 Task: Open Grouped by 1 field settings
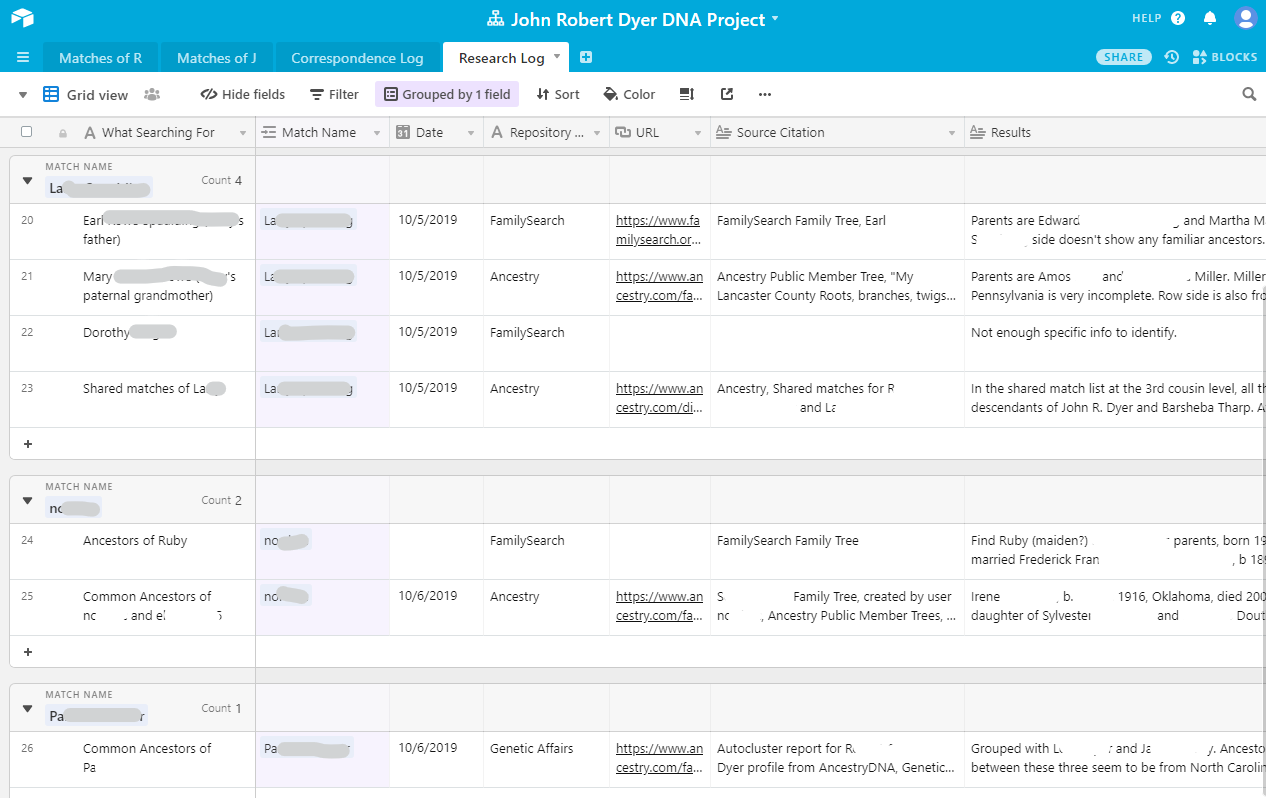point(447,94)
